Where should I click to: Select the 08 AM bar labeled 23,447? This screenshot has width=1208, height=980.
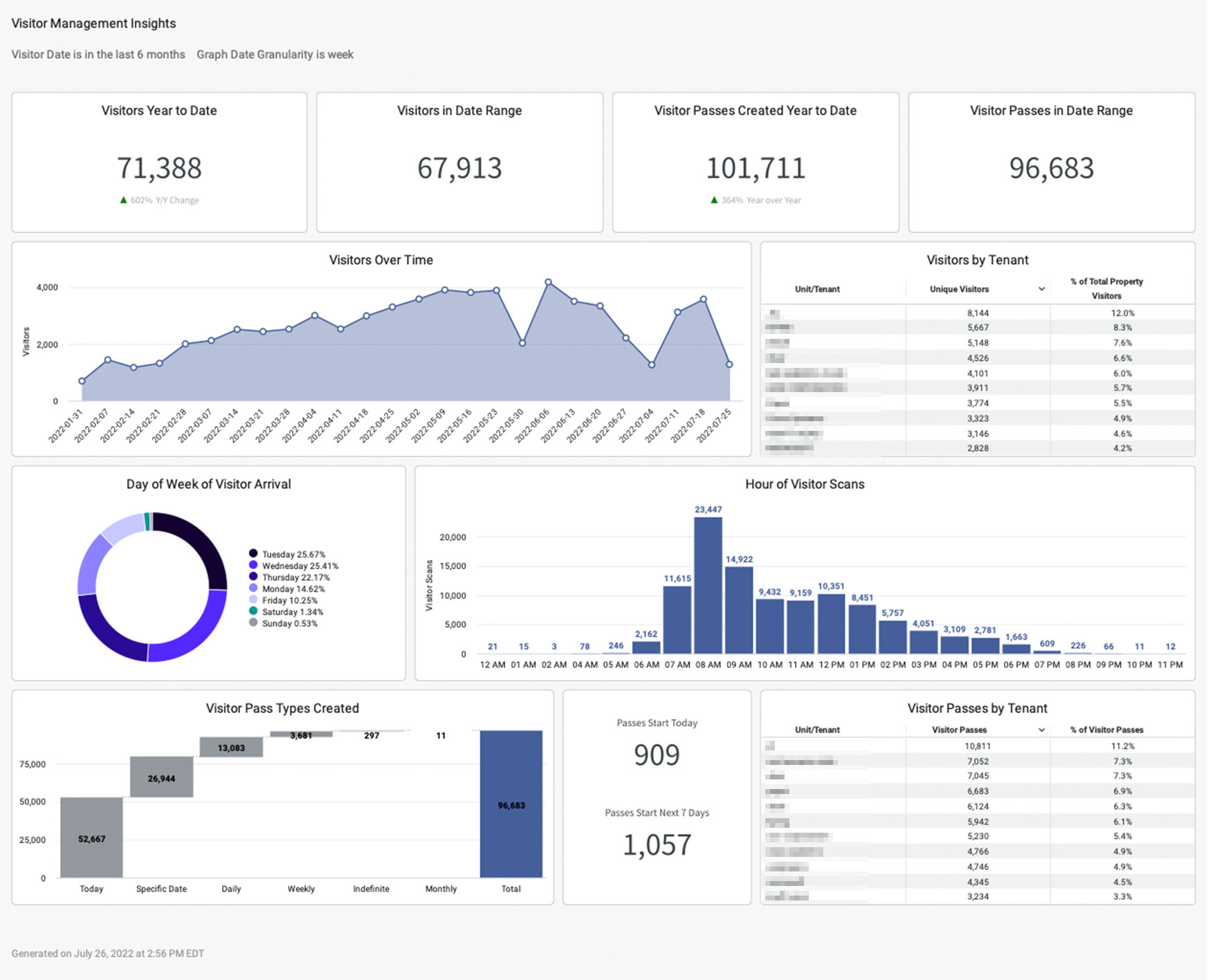(x=708, y=585)
